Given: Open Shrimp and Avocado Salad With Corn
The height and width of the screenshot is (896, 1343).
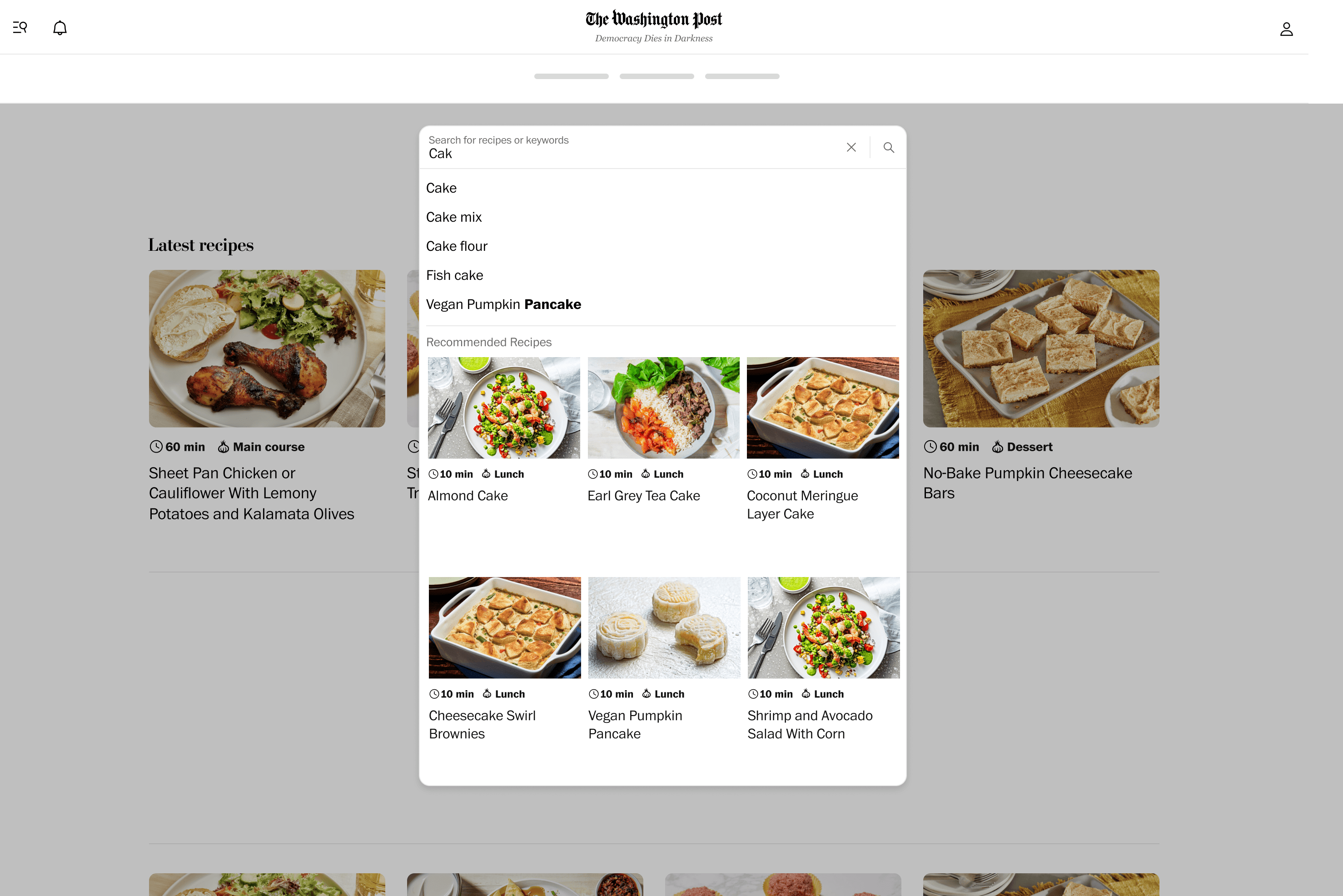Looking at the screenshot, I should point(810,725).
